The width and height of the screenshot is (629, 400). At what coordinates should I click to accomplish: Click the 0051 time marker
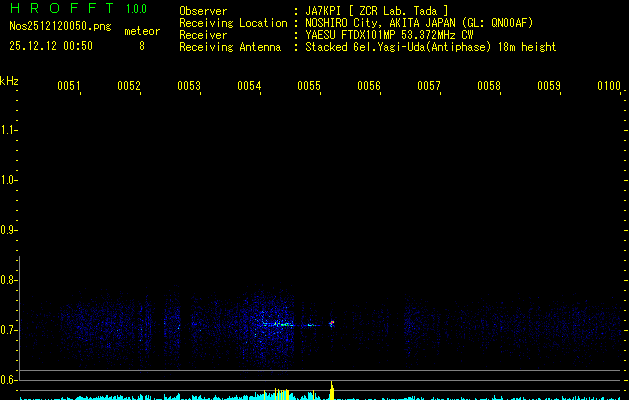(68, 87)
